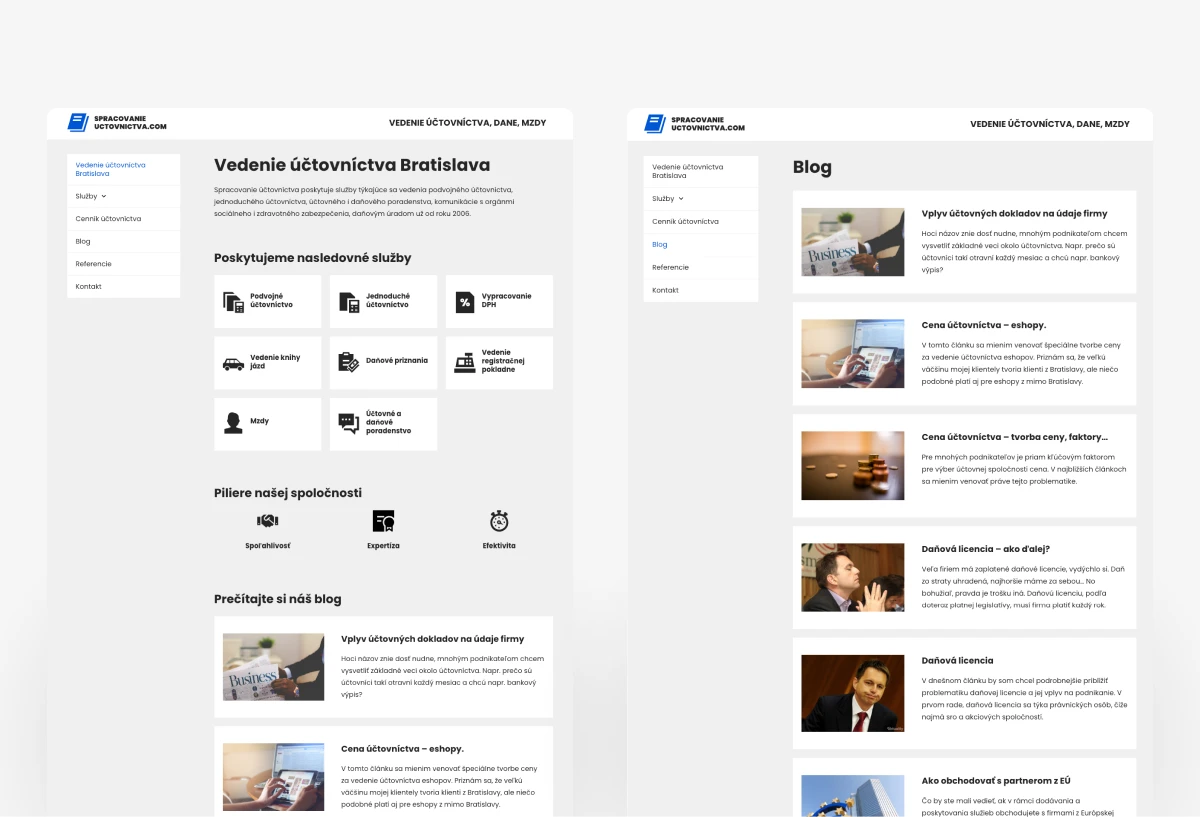The width and height of the screenshot is (1200, 817).
Task: Click the Piliere našej spoločnosti heading
Action: pos(288,493)
